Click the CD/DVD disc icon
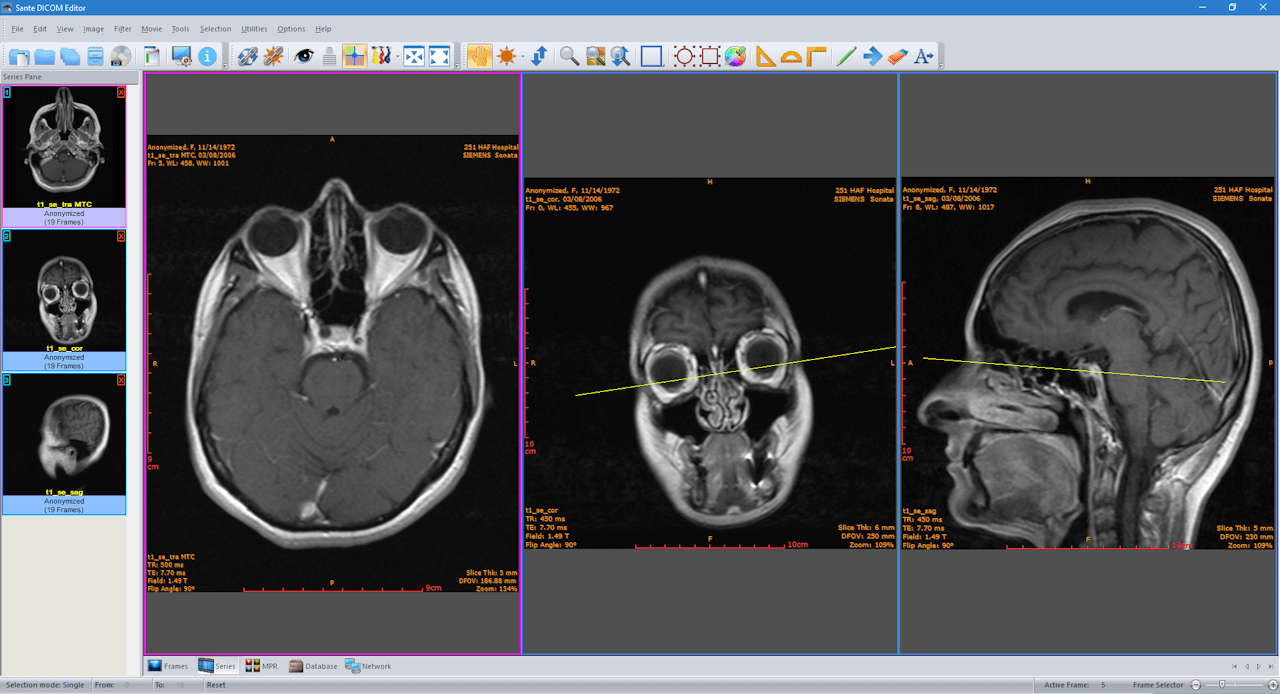 click(121, 56)
